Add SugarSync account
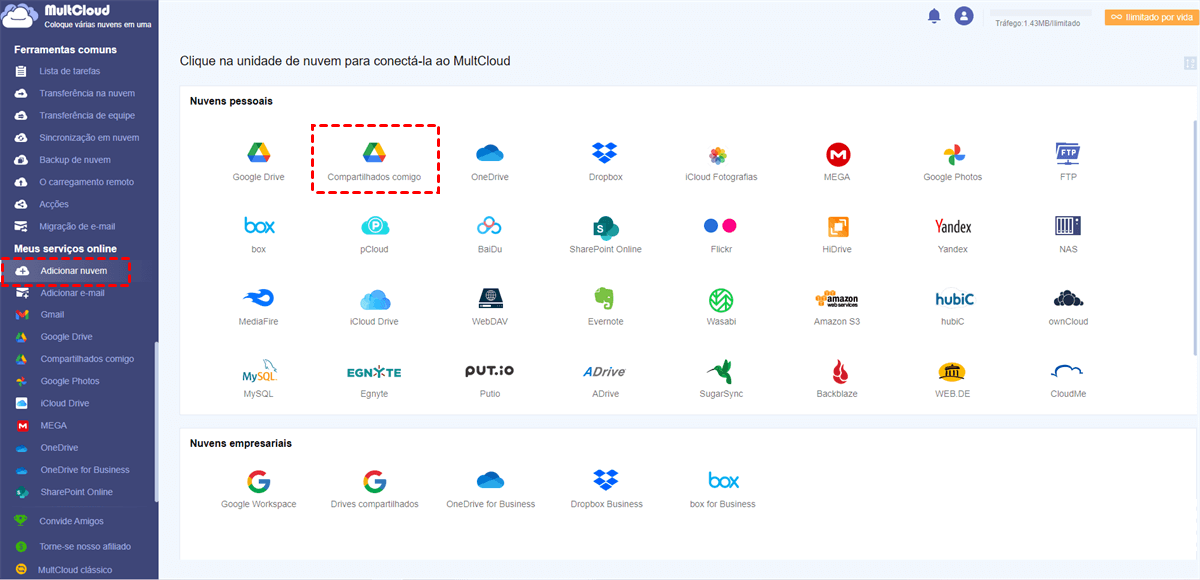 coord(721,378)
